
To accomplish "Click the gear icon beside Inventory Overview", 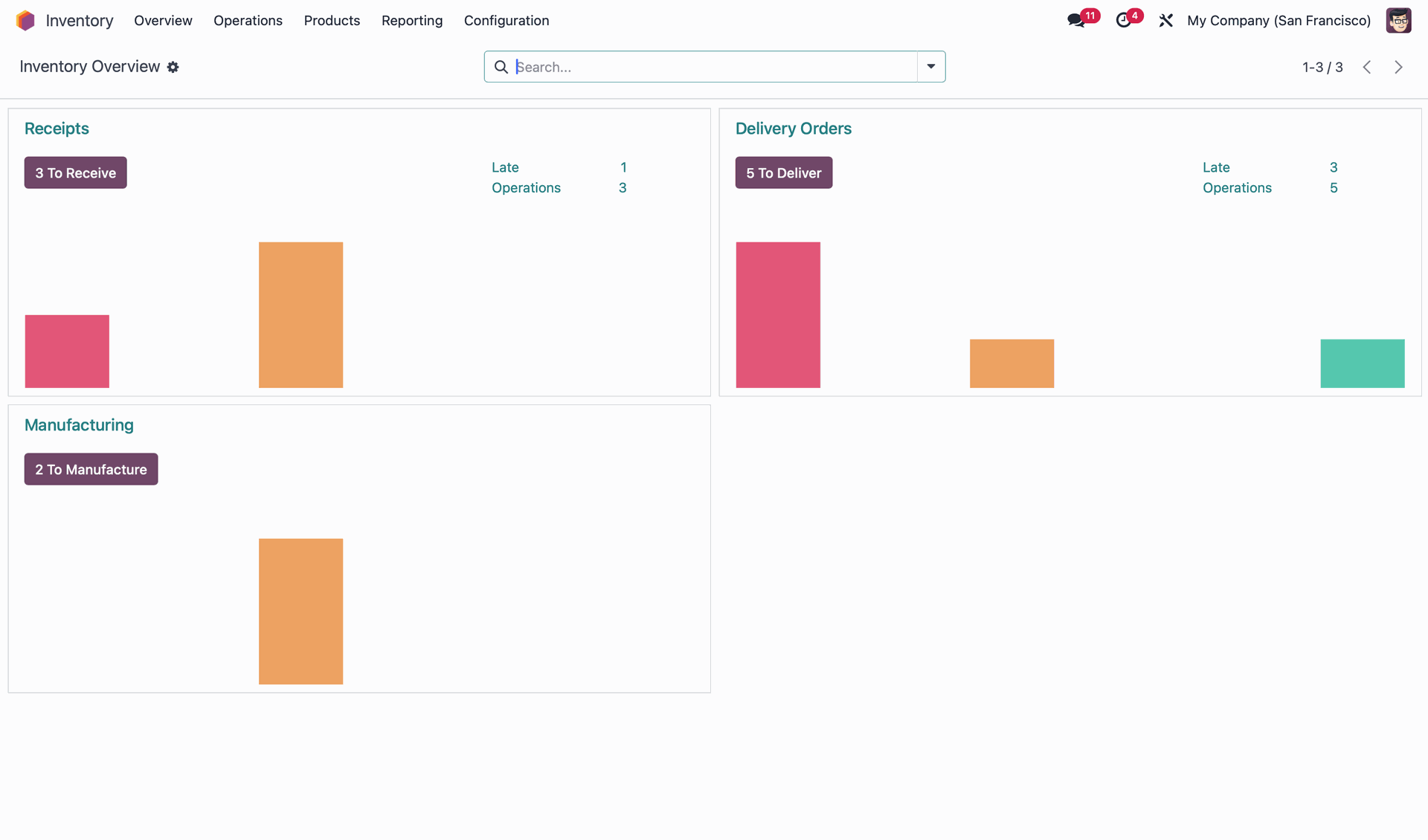I will click(173, 67).
